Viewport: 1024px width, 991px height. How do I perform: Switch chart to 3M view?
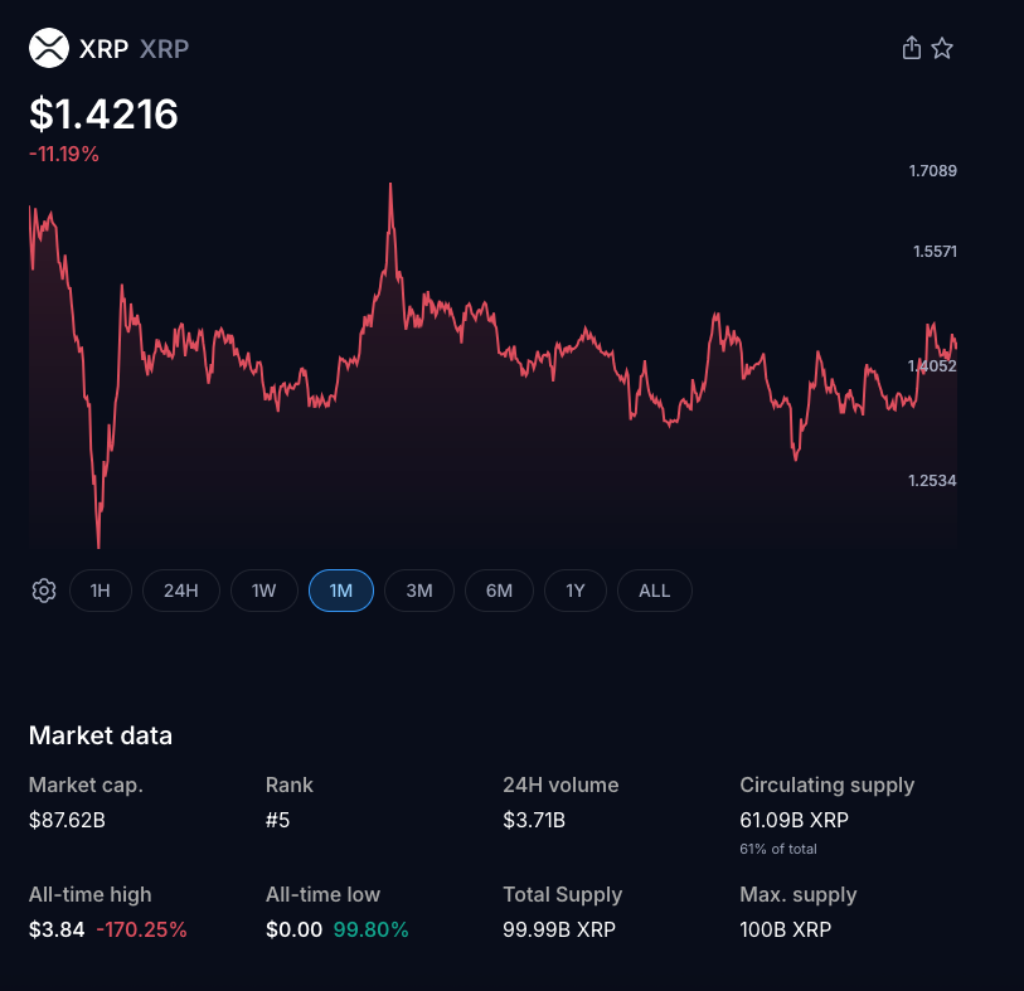coord(419,591)
